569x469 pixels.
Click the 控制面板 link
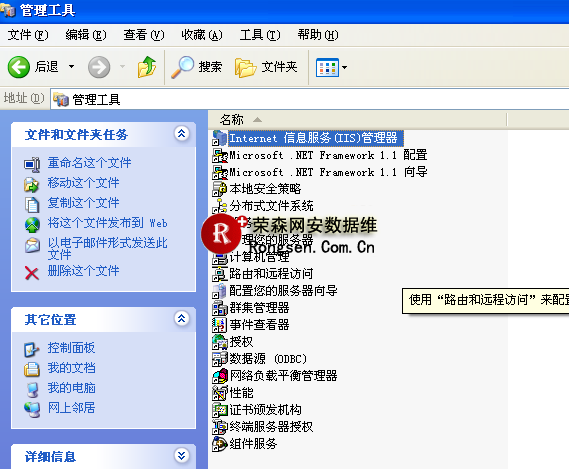click(71, 348)
